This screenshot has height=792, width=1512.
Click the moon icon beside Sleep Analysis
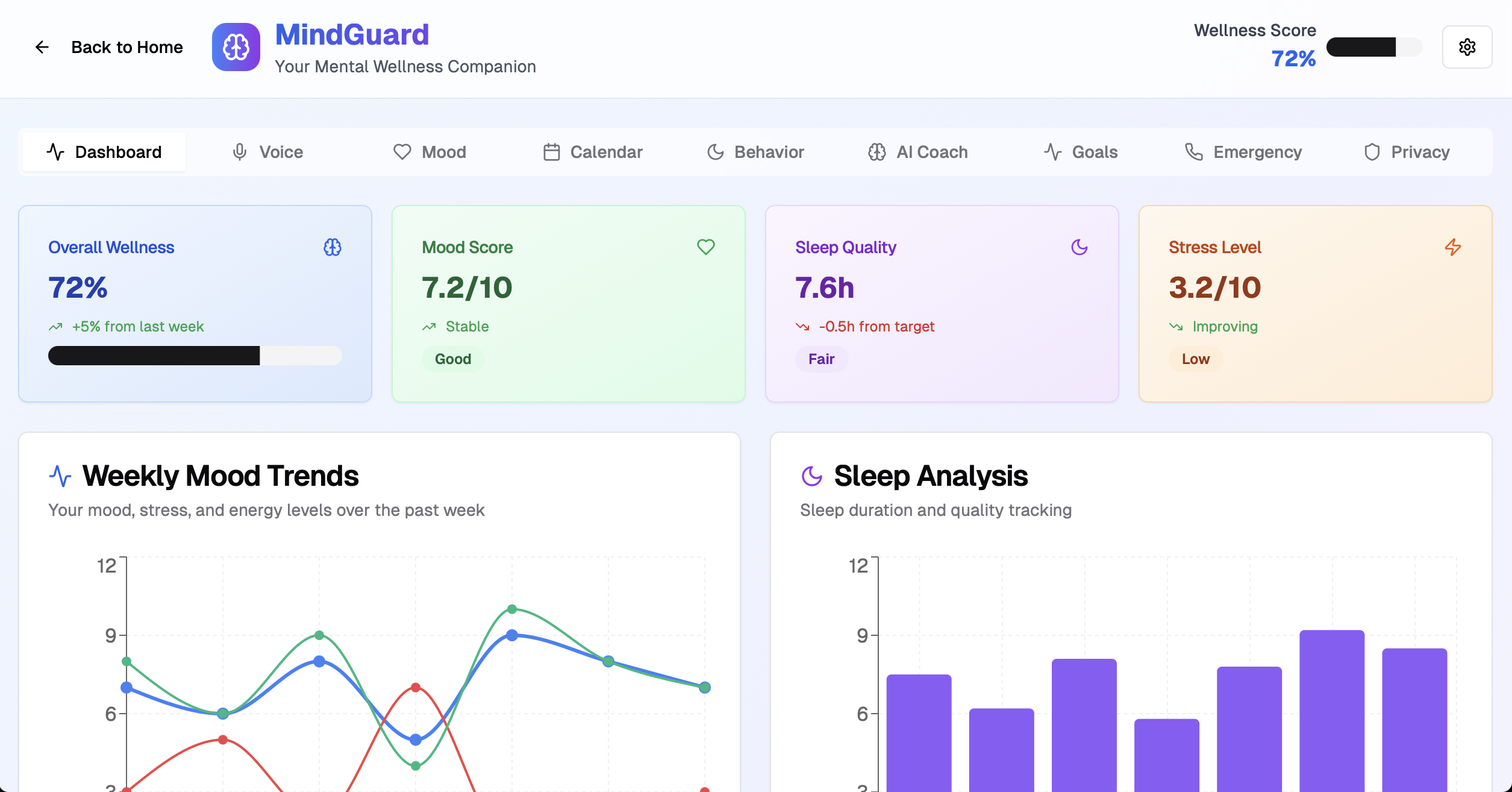coord(811,476)
